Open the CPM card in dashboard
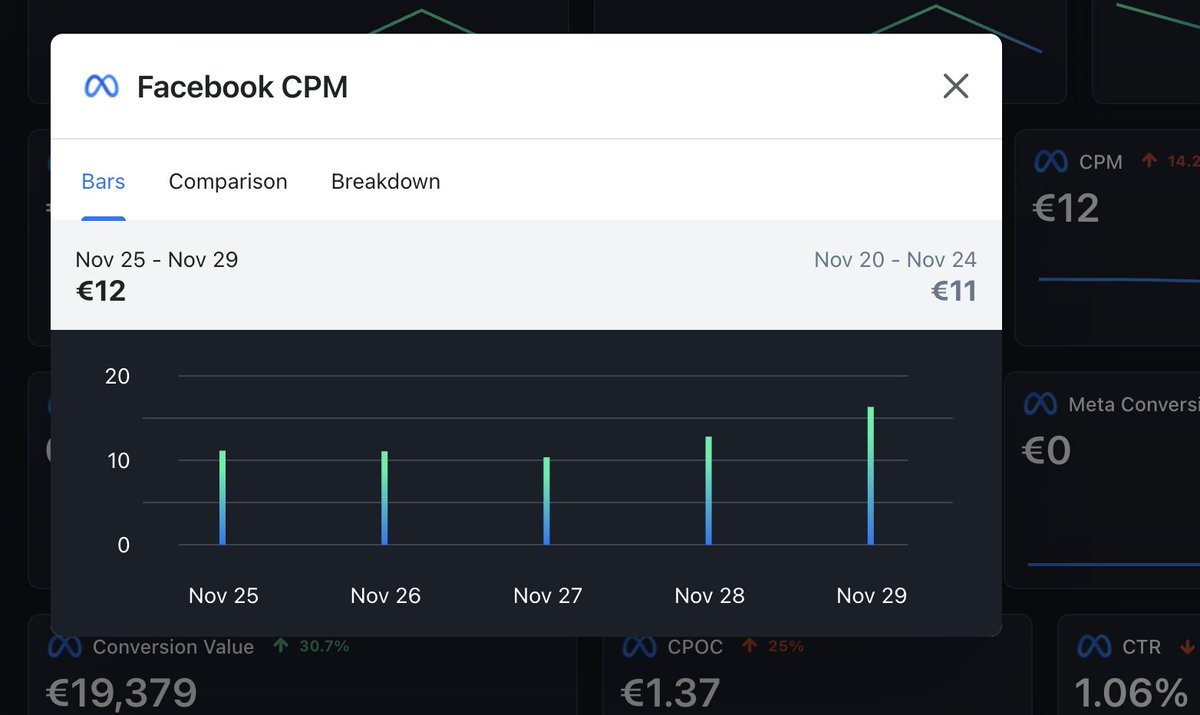Image resolution: width=1200 pixels, height=715 pixels. tap(1108, 238)
